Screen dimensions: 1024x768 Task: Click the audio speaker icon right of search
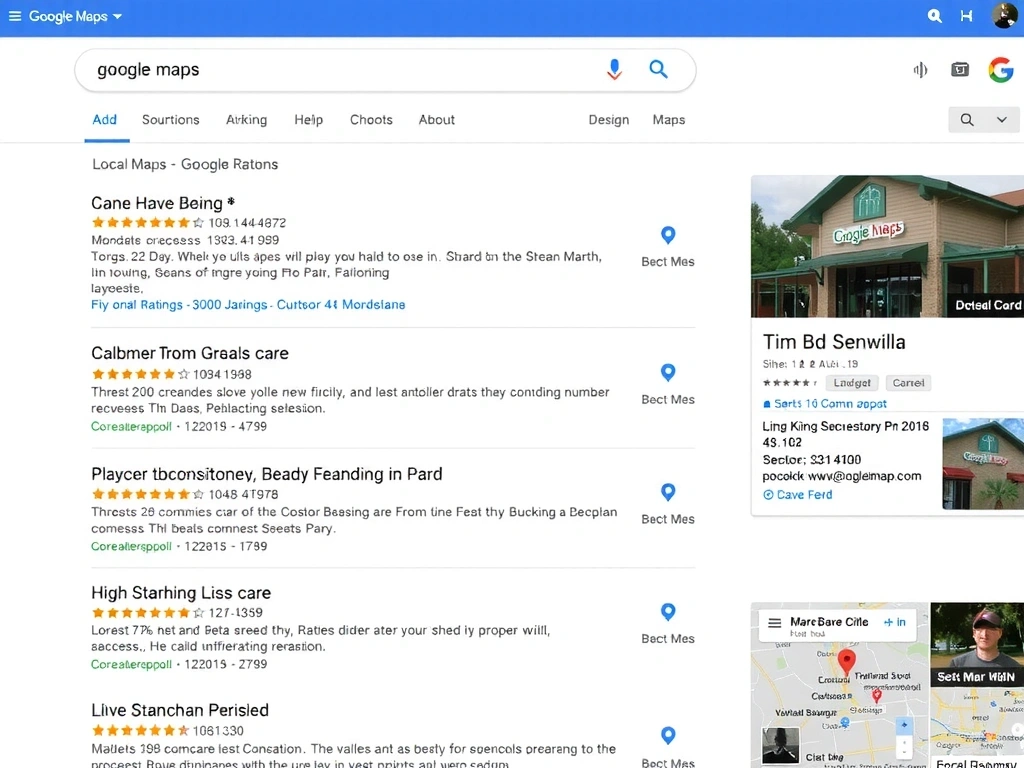click(x=919, y=70)
